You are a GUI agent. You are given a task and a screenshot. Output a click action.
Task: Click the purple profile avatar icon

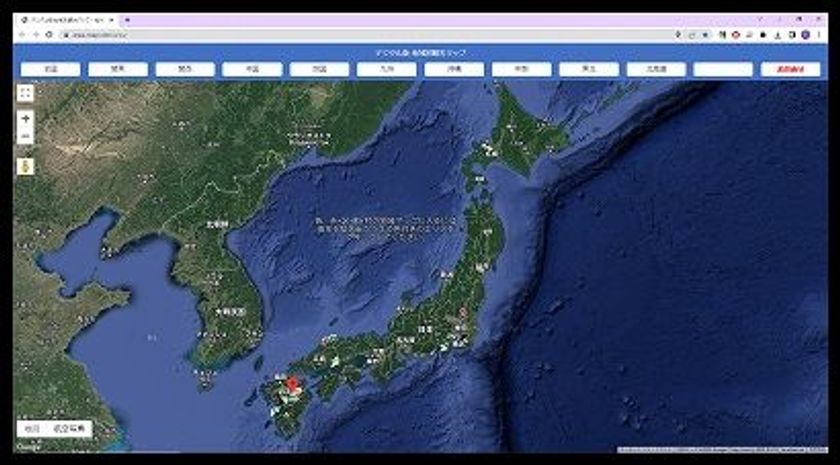point(805,35)
